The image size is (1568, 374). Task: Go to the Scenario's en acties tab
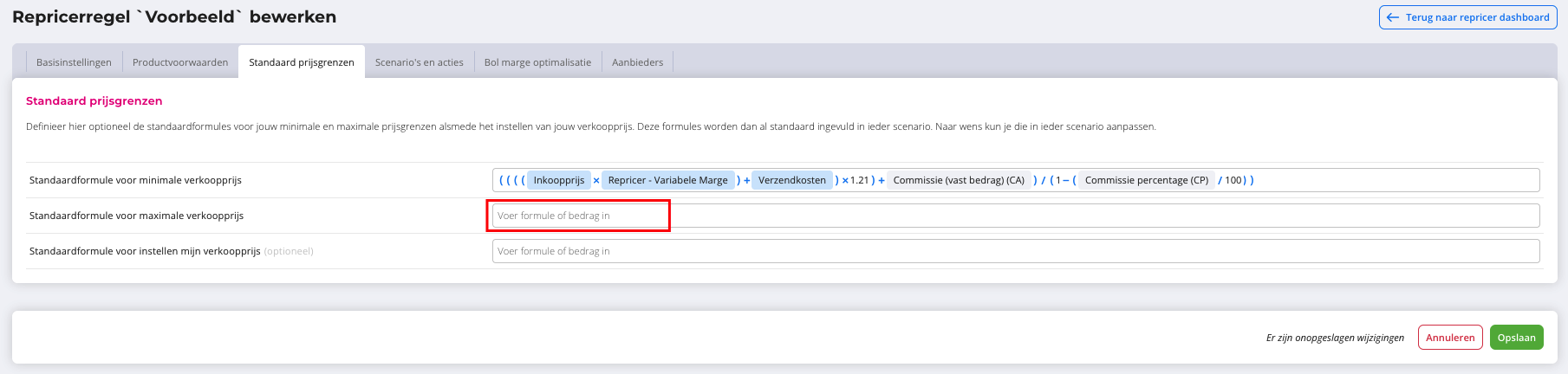pyautogui.click(x=419, y=62)
